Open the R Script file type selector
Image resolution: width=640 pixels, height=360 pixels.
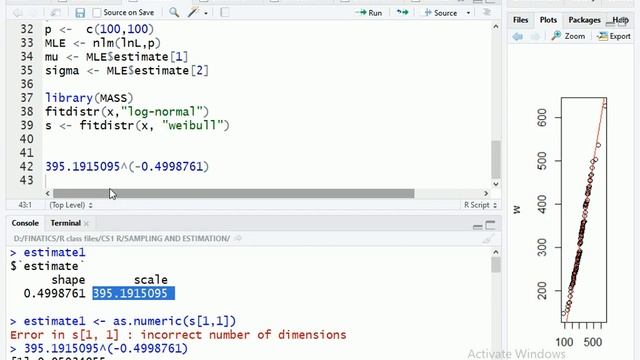[480, 205]
